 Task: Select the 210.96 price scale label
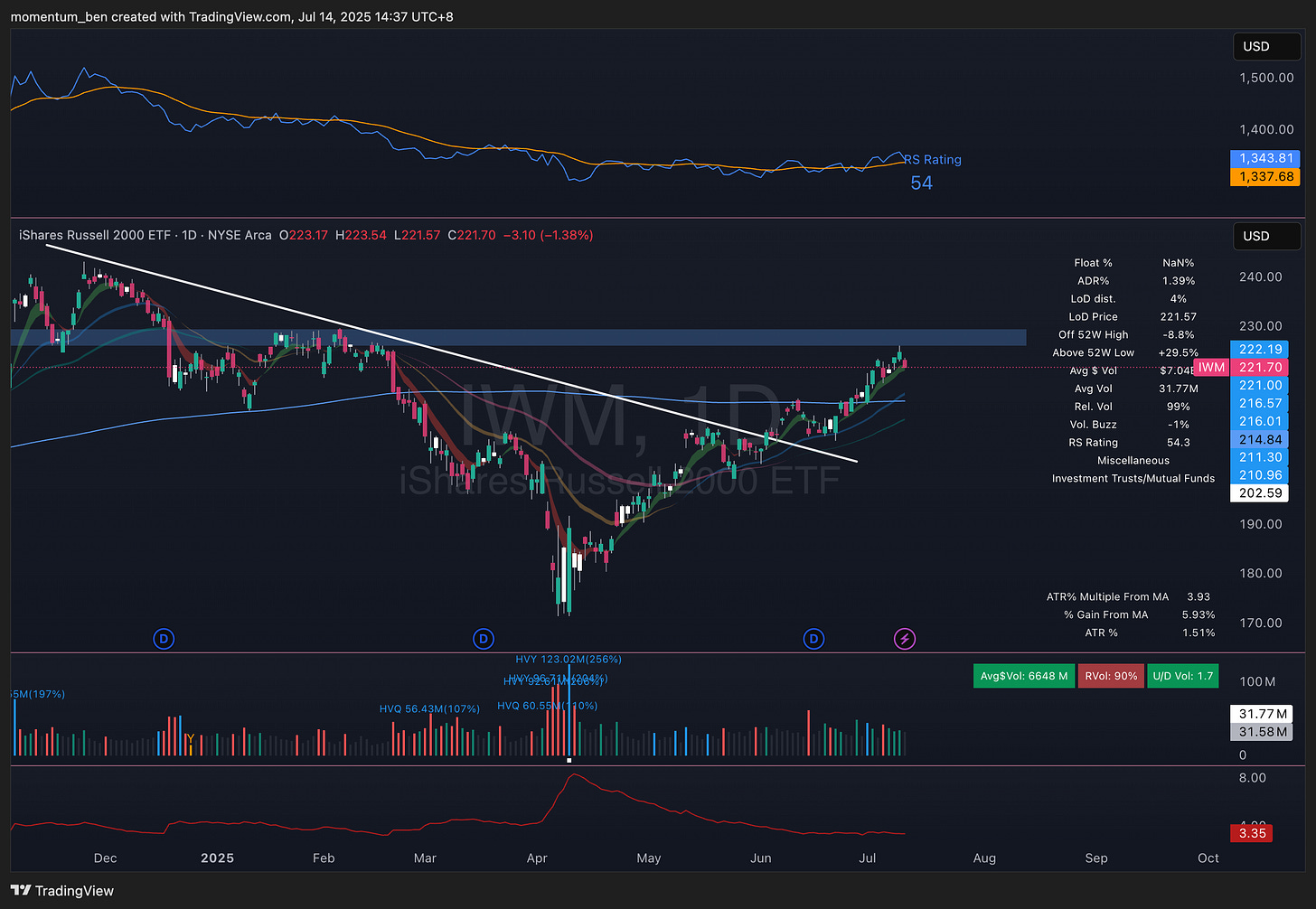coord(1260,475)
